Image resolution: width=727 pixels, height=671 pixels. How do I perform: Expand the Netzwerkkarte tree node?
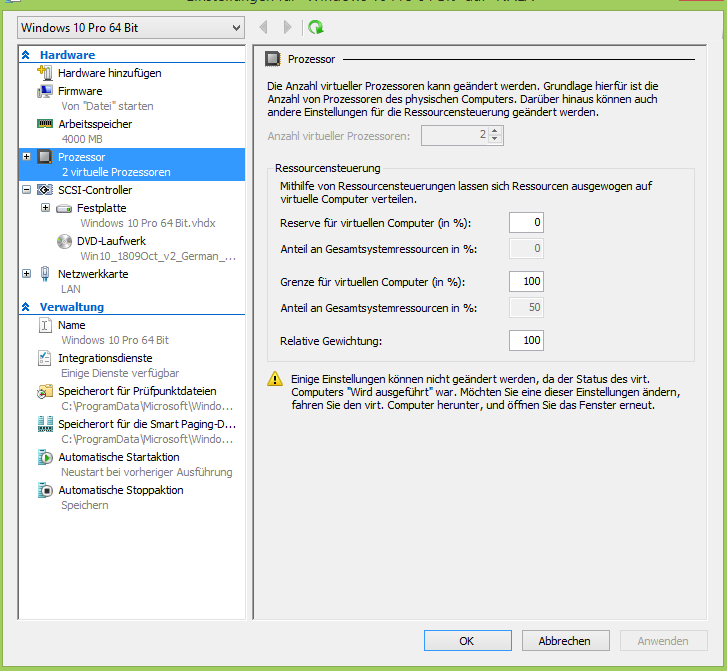(26, 274)
